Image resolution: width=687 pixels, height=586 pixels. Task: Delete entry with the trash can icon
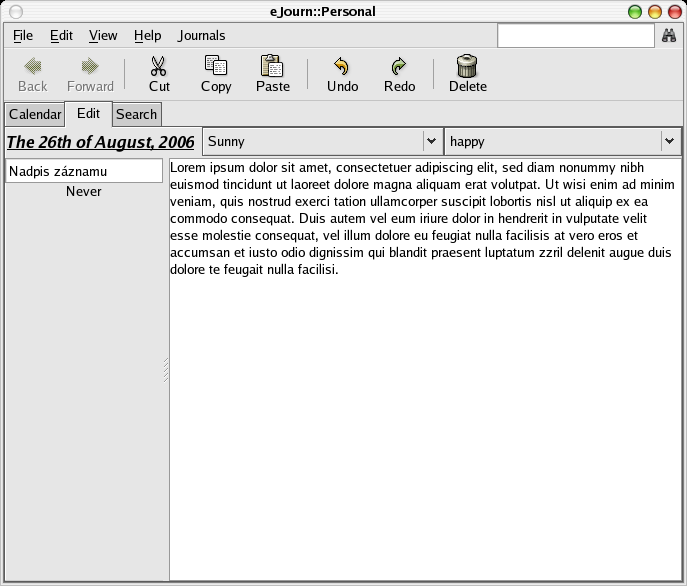coord(467,66)
